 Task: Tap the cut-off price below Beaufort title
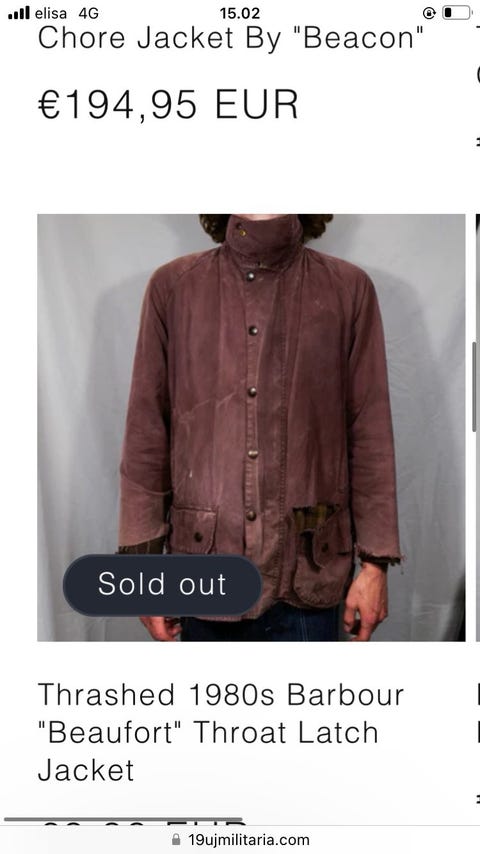click(143, 821)
